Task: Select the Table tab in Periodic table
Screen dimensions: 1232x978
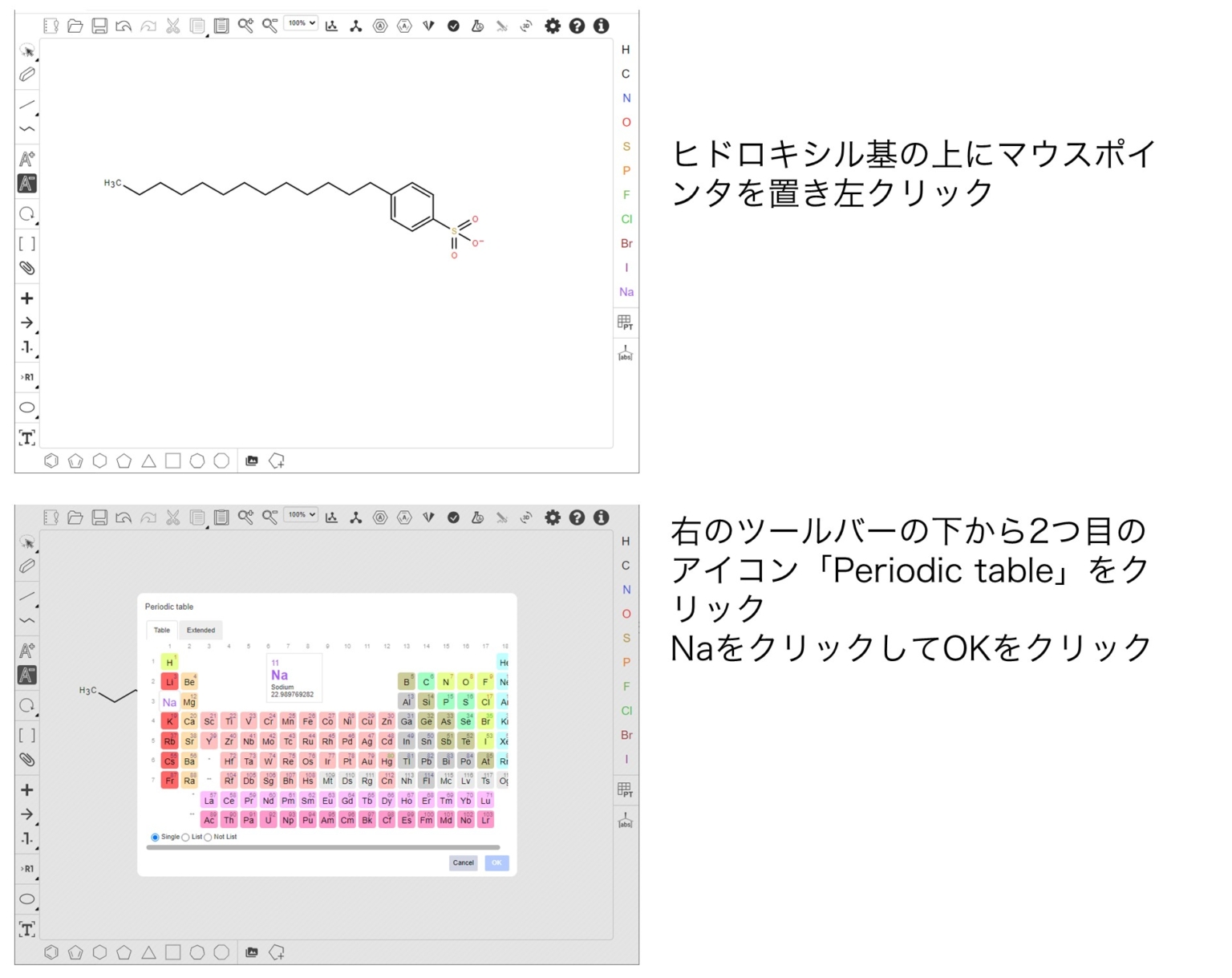Action: pyautogui.click(x=162, y=631)
